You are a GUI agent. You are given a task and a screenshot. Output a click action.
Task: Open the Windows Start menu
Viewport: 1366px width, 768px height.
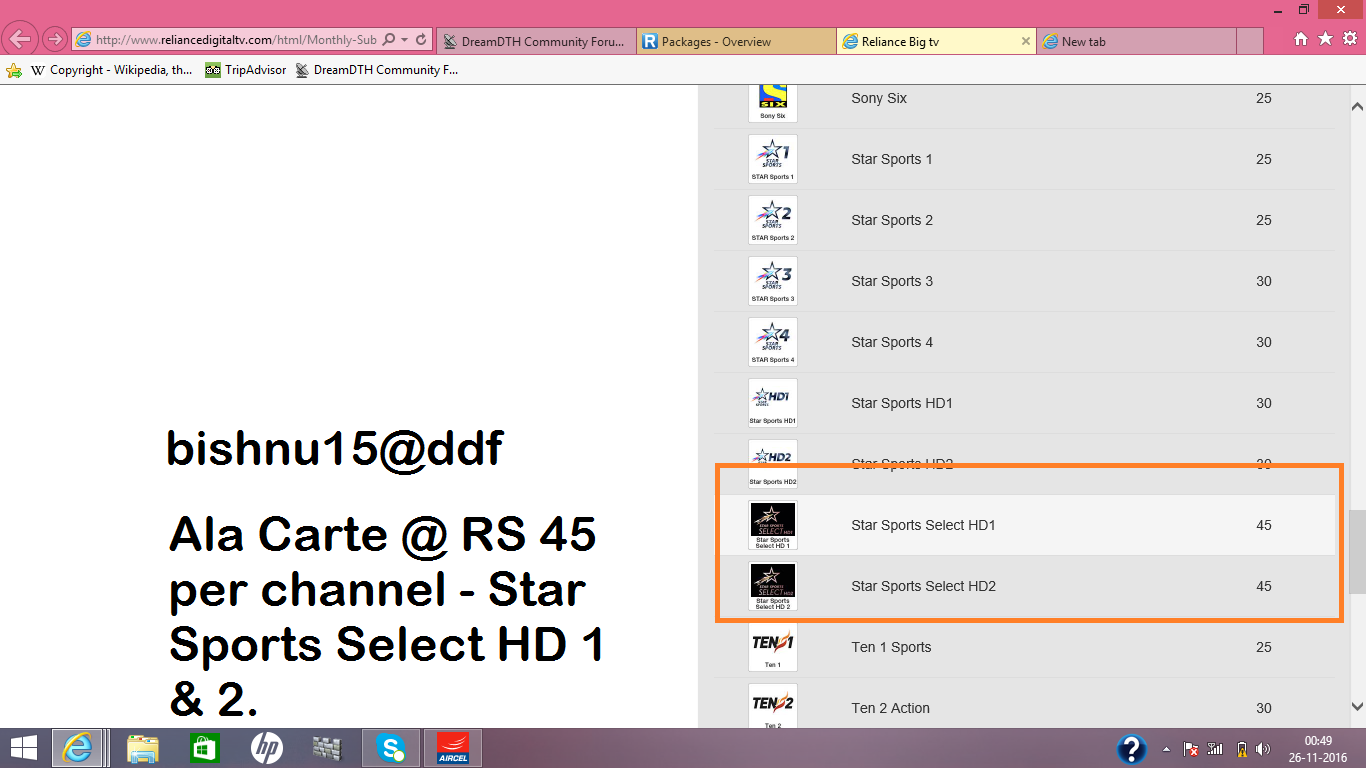click(x=24, y=748)
